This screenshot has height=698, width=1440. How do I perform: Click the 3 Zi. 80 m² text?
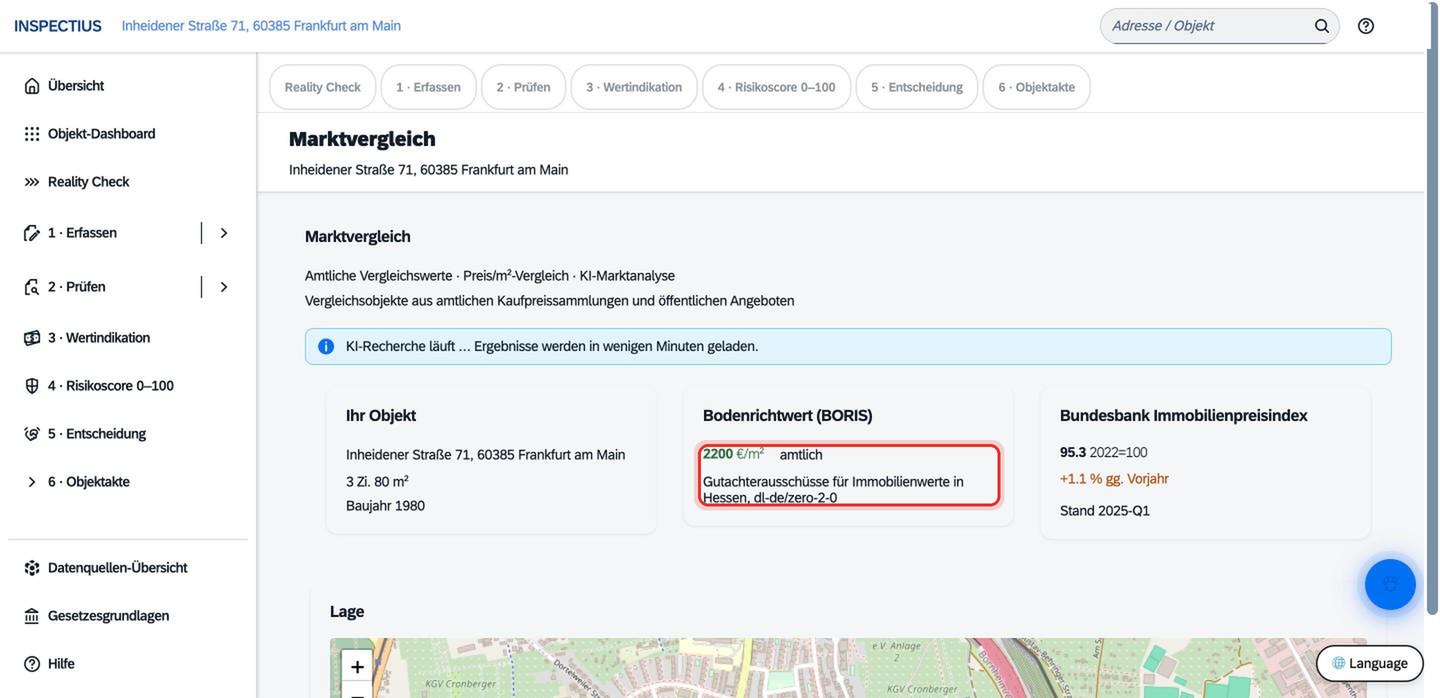click(377, 481)
